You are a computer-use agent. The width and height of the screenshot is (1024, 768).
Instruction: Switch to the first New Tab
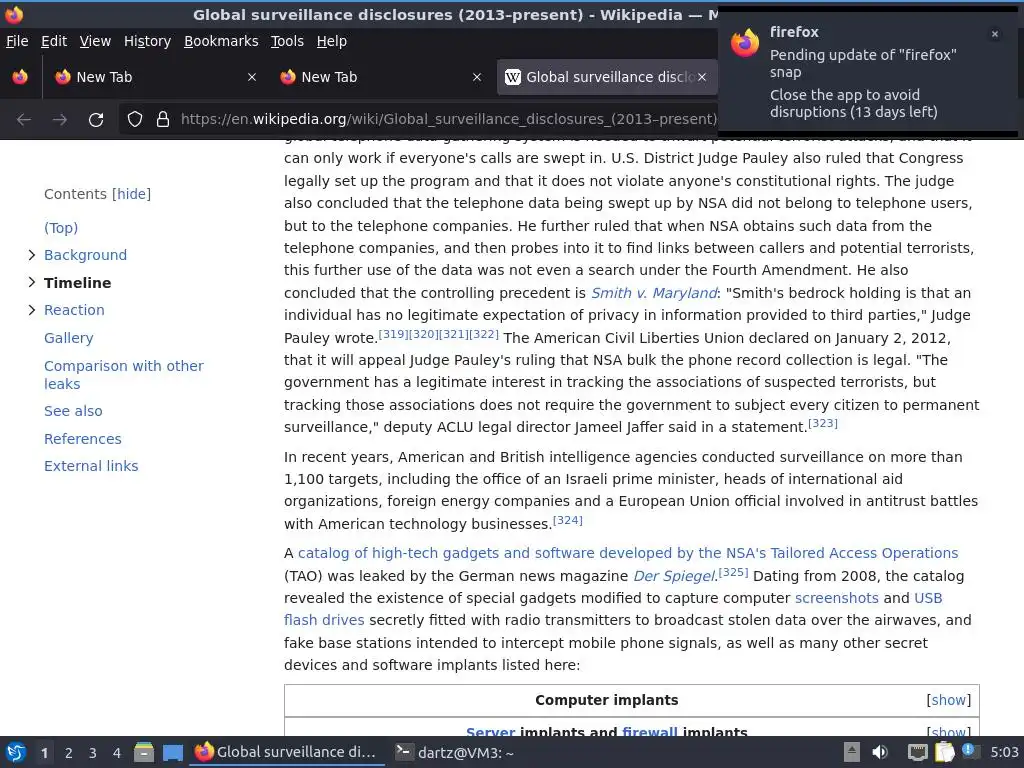(156, 77)
